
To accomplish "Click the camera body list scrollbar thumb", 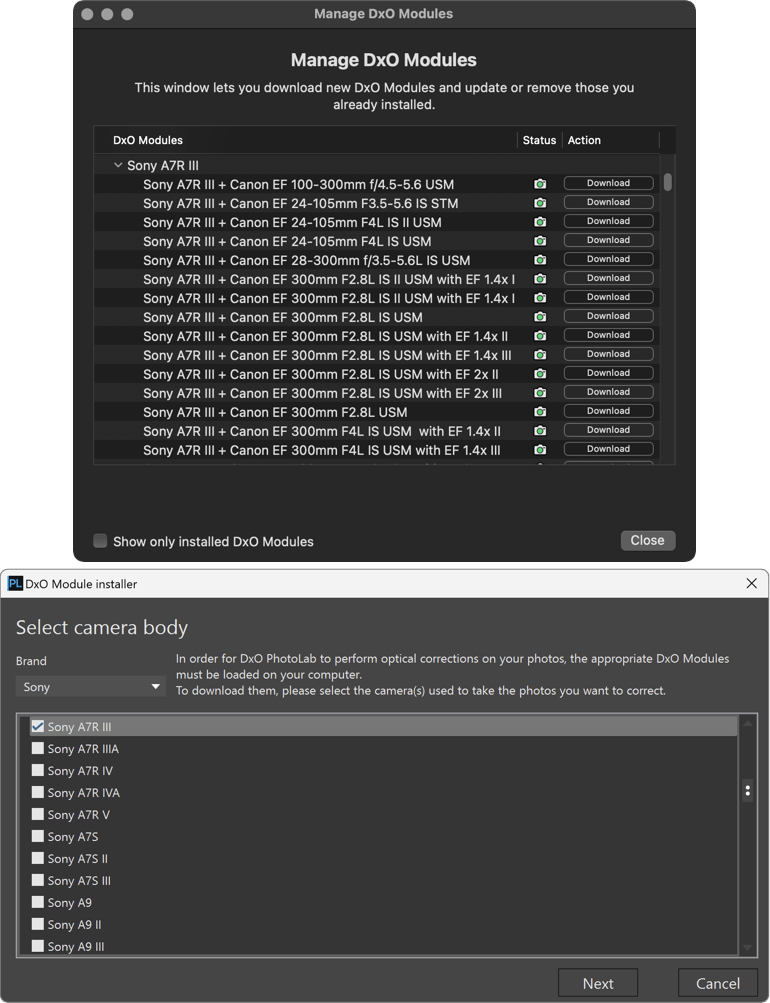I will point(747,791).
